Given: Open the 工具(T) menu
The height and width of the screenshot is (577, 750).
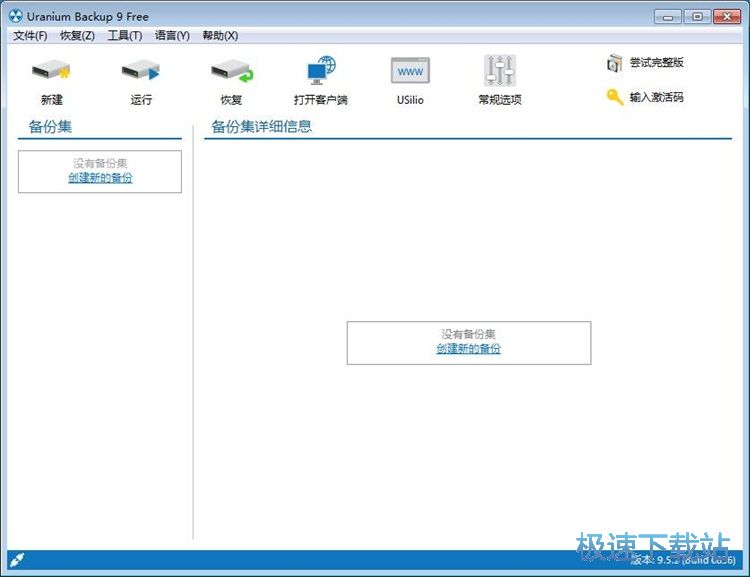Looking at the screenshot, I should point(125,35).
